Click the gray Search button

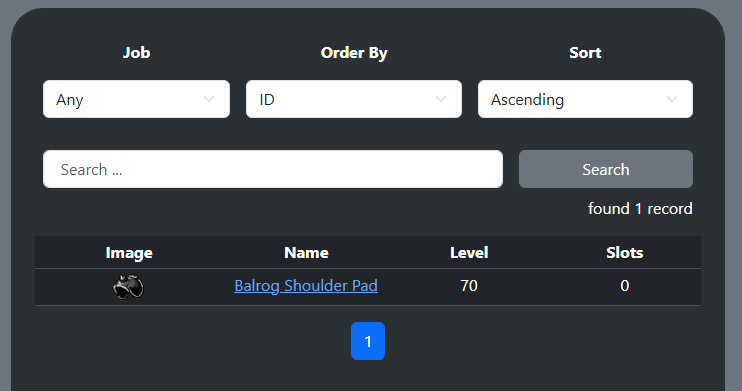(606, 169)
